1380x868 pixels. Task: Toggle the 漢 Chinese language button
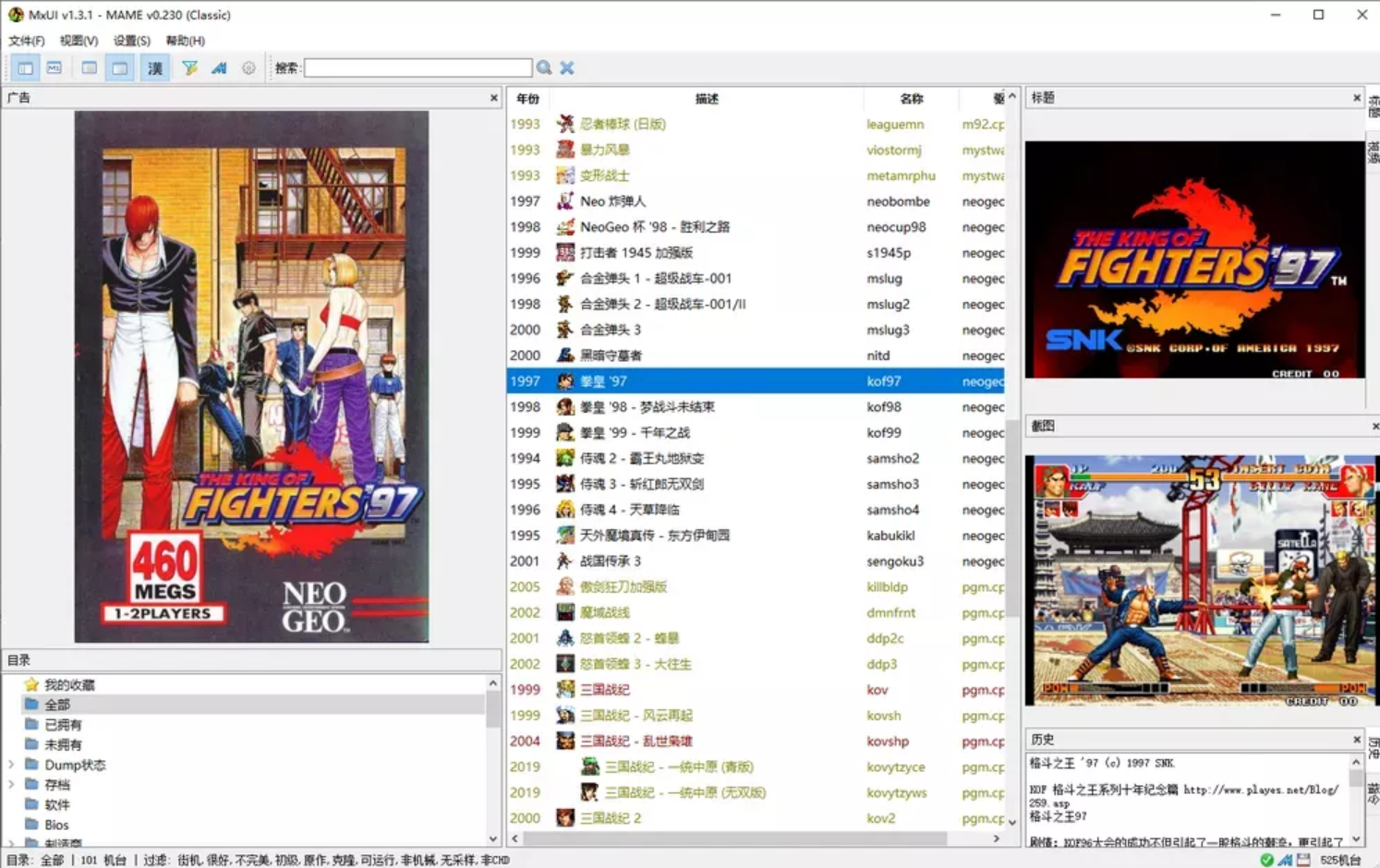pyautogui.click(x=154, y=67)
